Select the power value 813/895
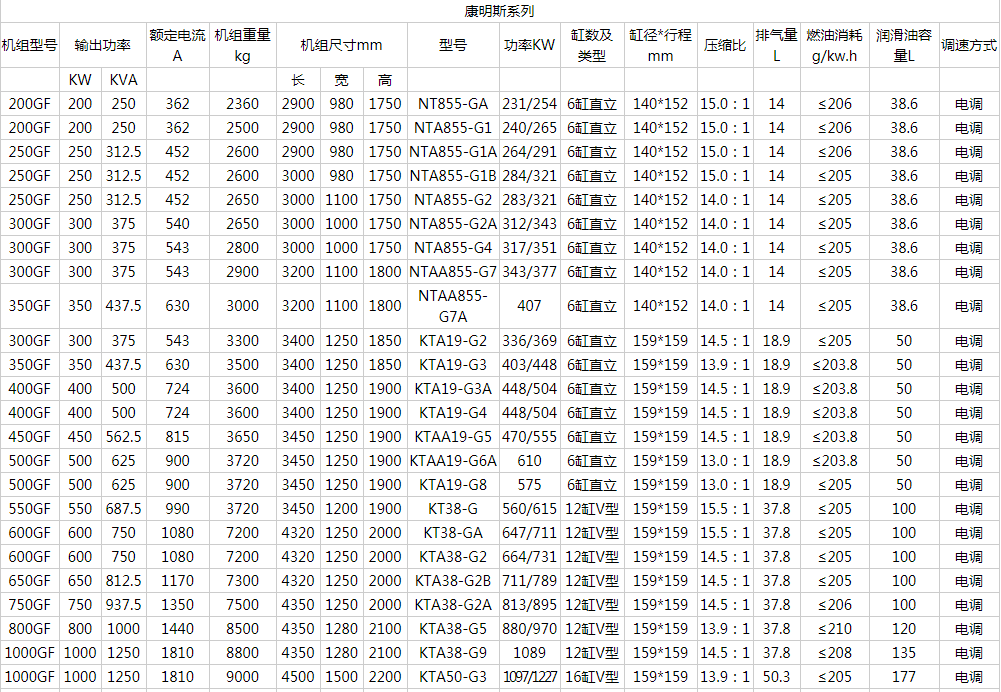The image size is (1001, 692). click(x=529, y=605)
